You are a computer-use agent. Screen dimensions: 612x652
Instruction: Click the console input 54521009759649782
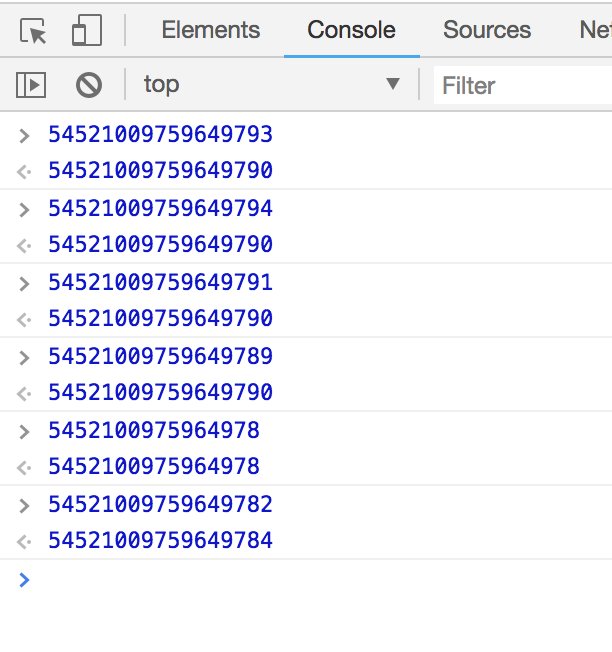coord(160,504)
